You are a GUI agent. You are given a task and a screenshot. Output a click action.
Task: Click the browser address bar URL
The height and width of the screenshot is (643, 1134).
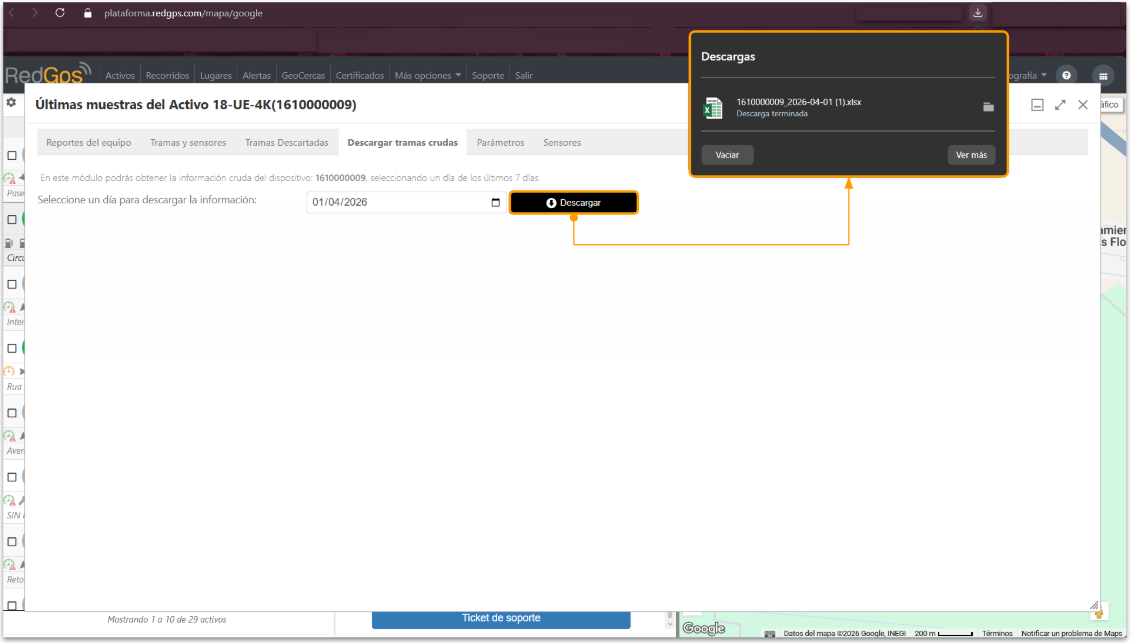tap(183, 13)
